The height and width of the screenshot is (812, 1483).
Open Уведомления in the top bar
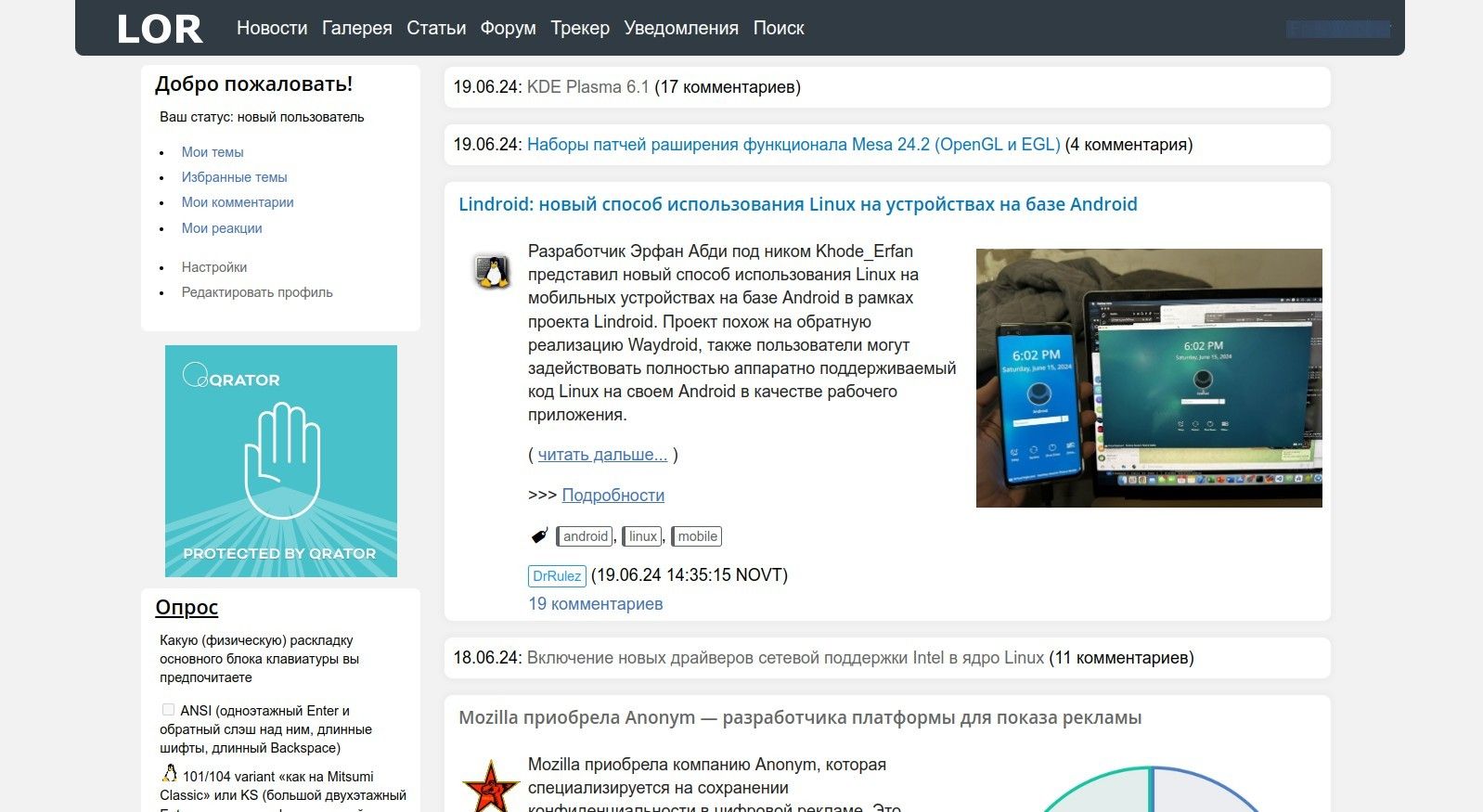681,28
